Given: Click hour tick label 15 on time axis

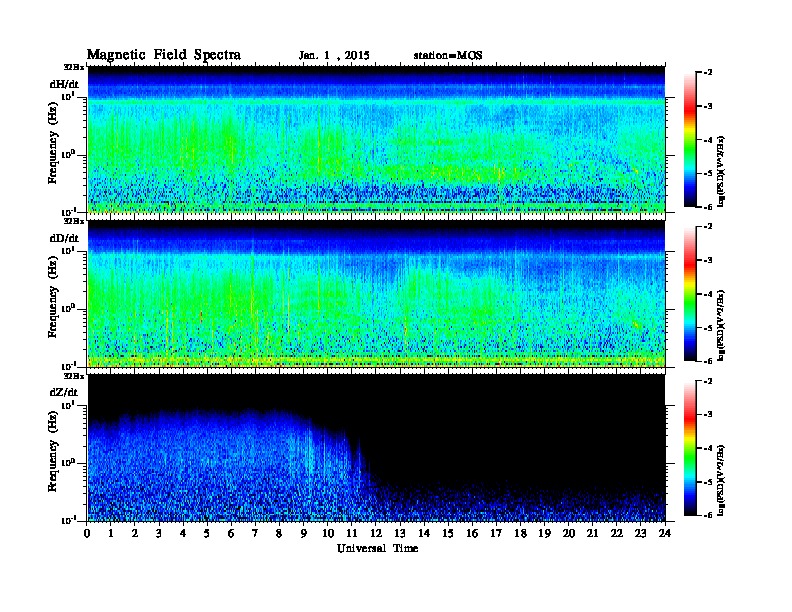Looking at the screenshot, I should tap(448, 534).
